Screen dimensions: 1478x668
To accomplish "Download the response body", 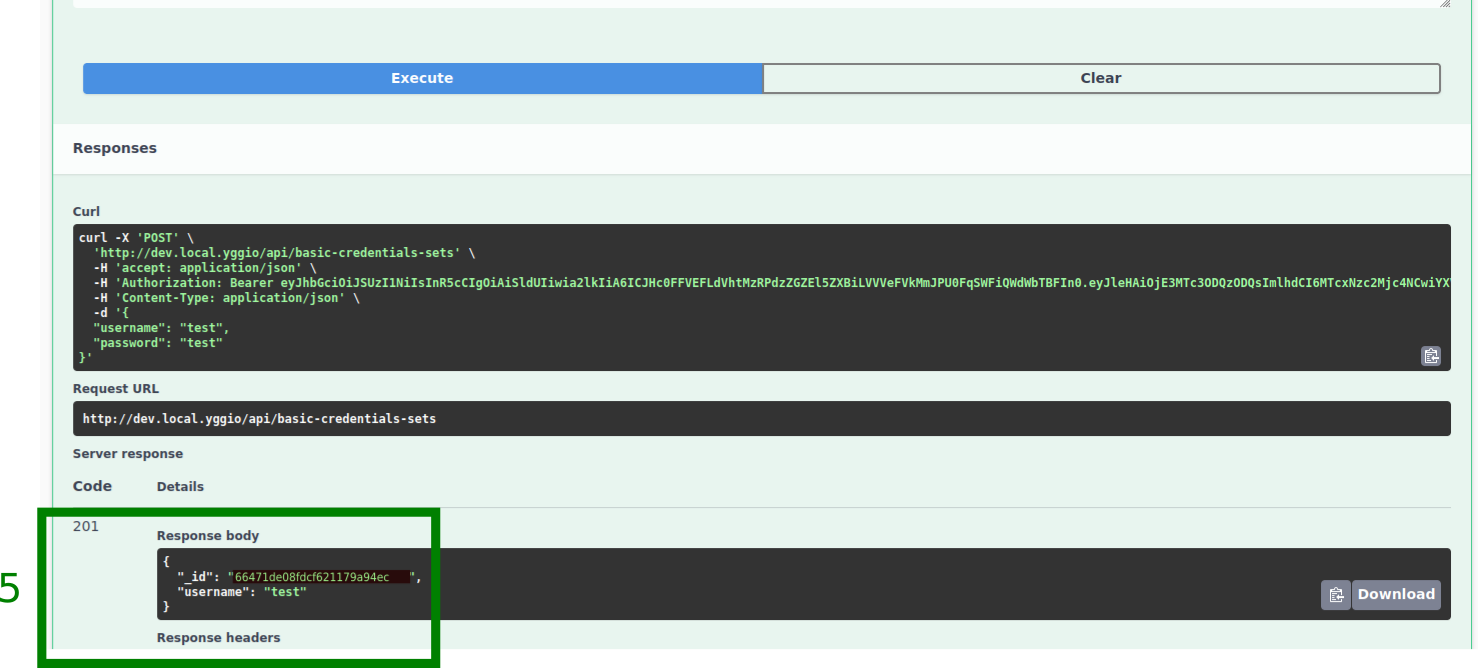I will point(1396,595).
